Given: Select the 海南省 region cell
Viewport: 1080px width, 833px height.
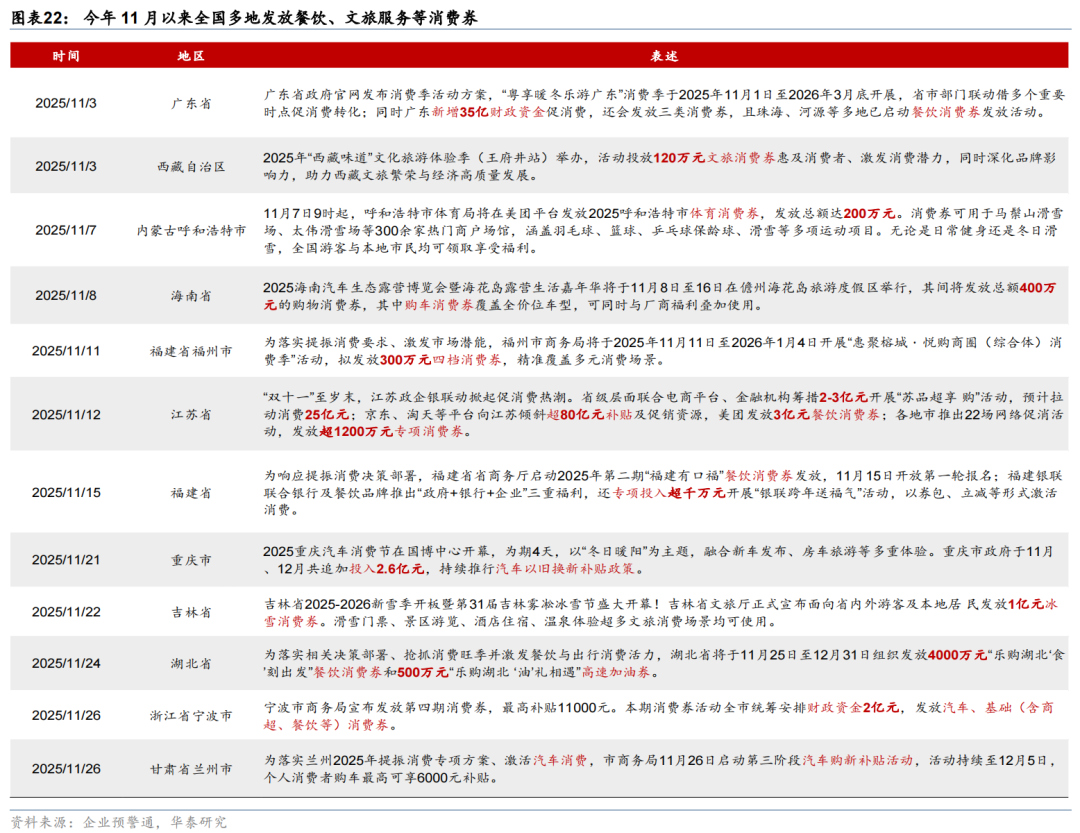Looking at the screenshot, I should [x=190, y=295].
